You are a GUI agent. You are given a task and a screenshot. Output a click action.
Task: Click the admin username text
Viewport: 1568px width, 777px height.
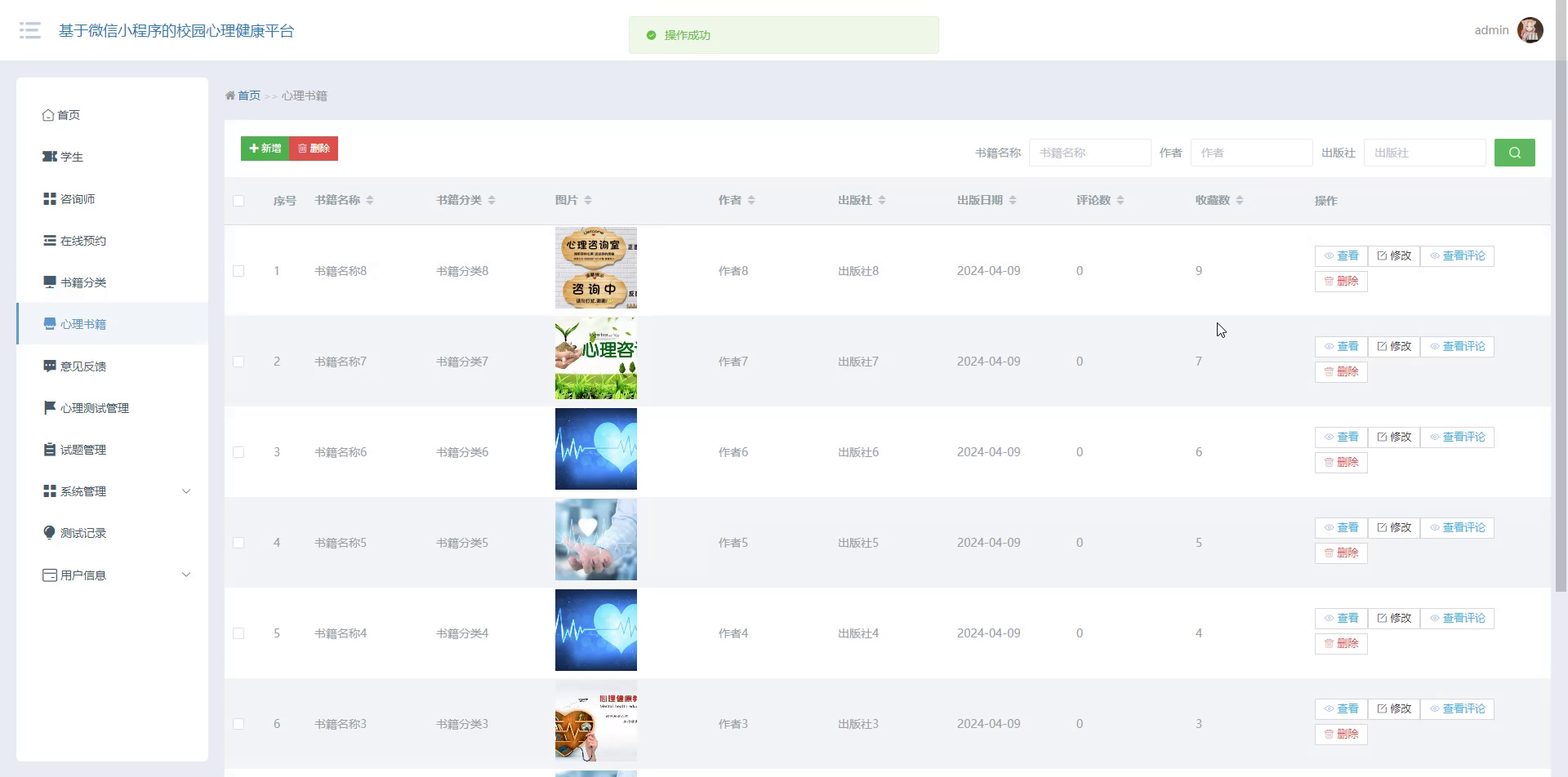[x=1491, y=30]
